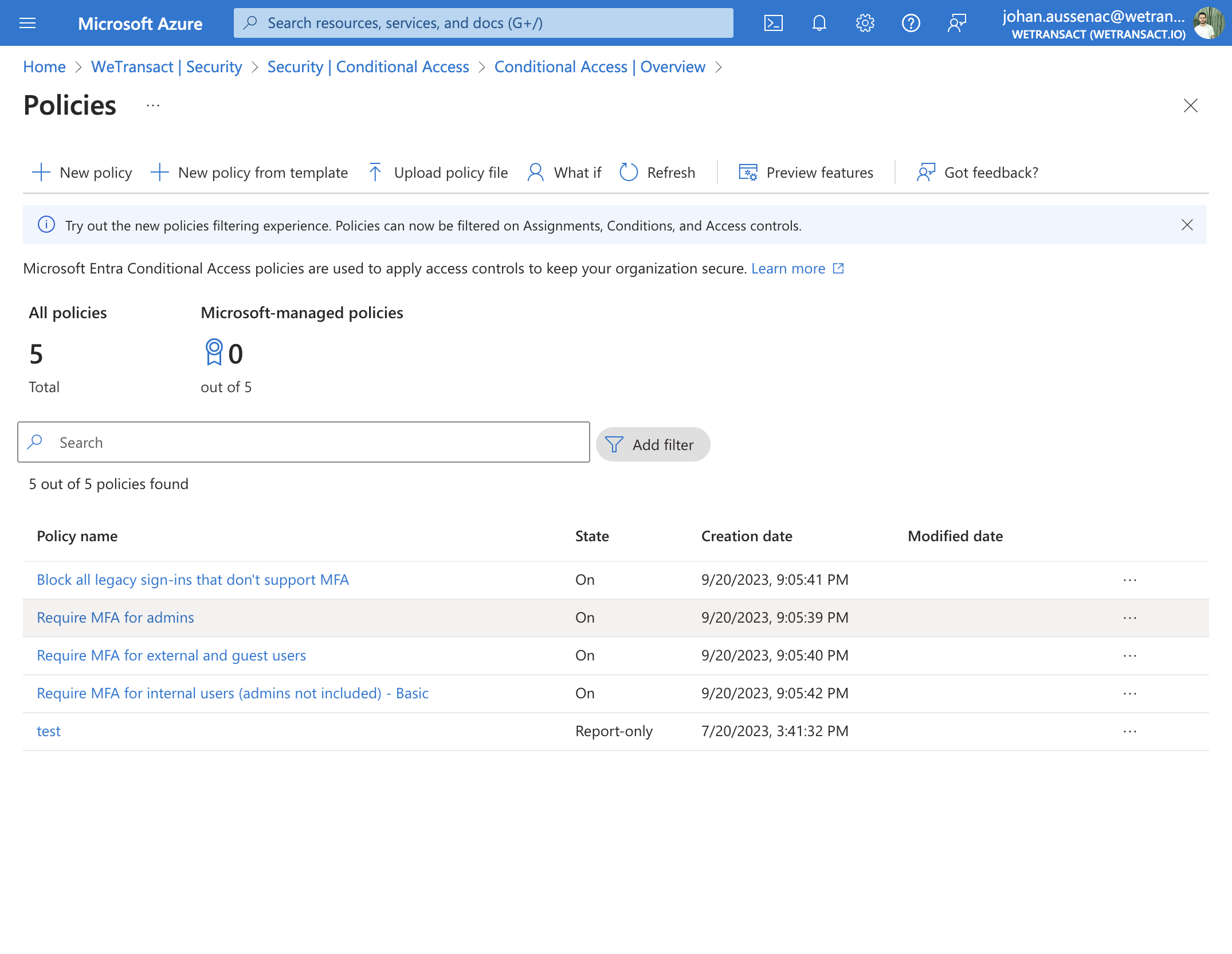
Task: Open Preview features
Action: point(806,172)
